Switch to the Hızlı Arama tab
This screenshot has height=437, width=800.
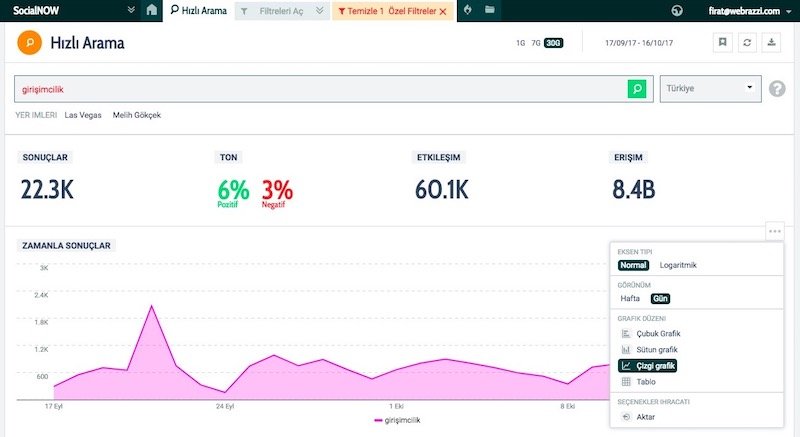point(199,10)
